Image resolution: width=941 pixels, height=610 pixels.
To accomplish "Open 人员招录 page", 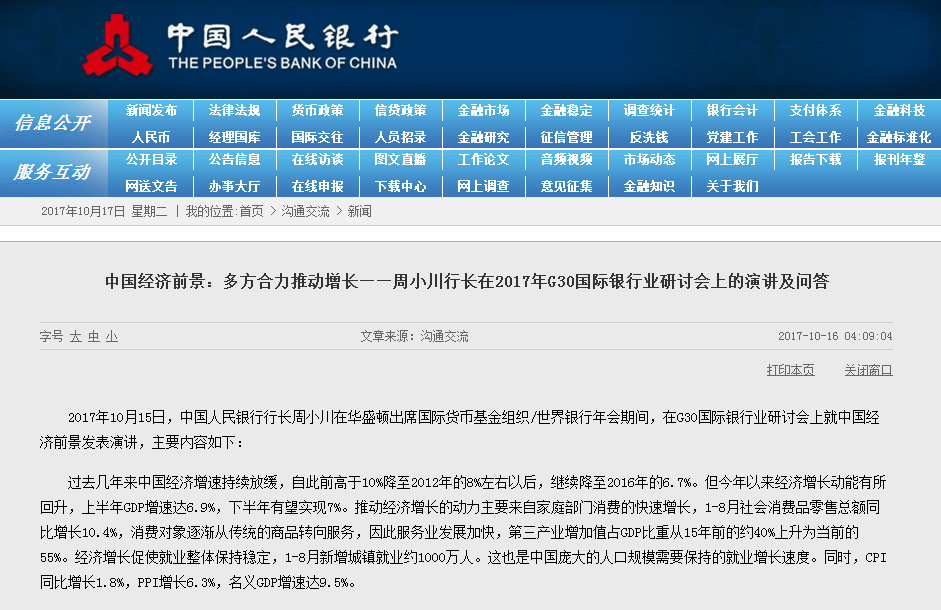I will [x=400, y=137].
